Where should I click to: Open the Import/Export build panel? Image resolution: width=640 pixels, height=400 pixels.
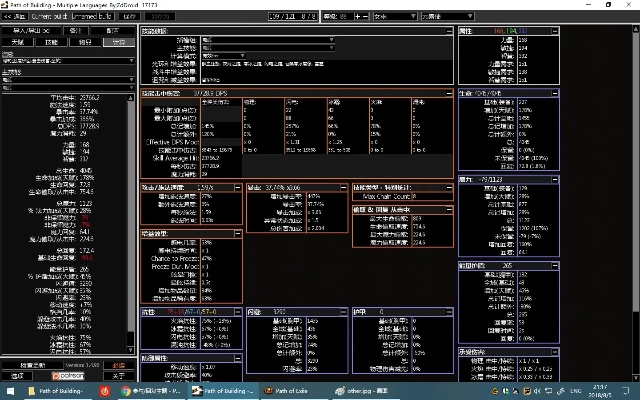(31, 31)
